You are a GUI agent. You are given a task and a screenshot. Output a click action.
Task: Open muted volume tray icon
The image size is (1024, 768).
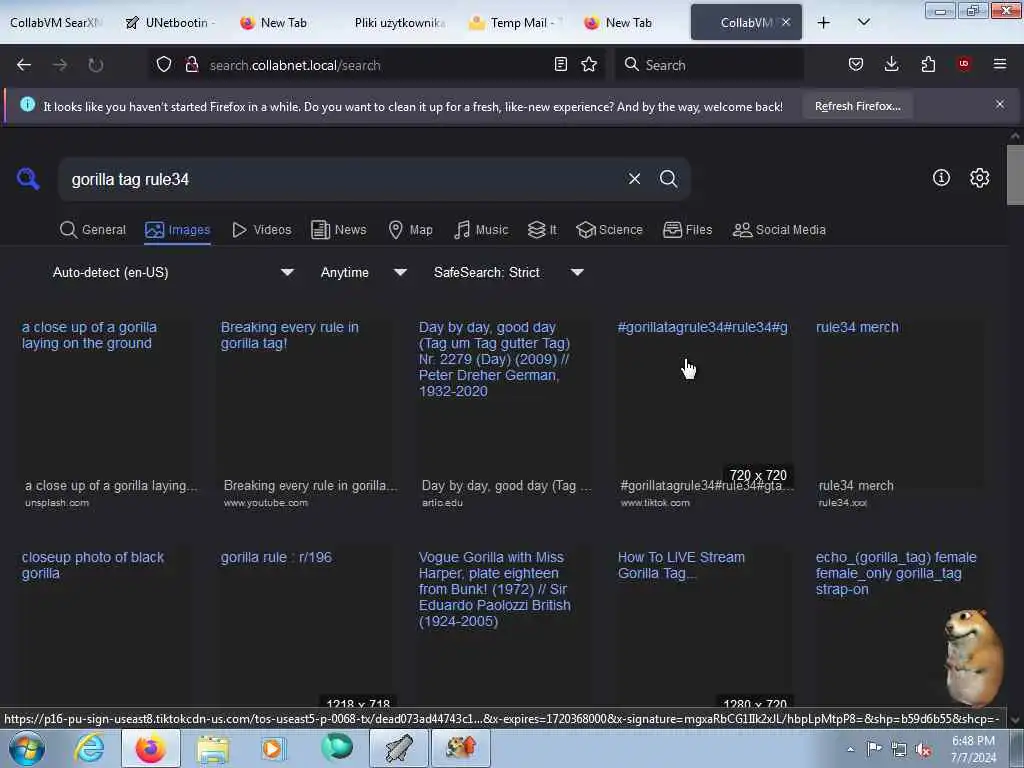923,750
